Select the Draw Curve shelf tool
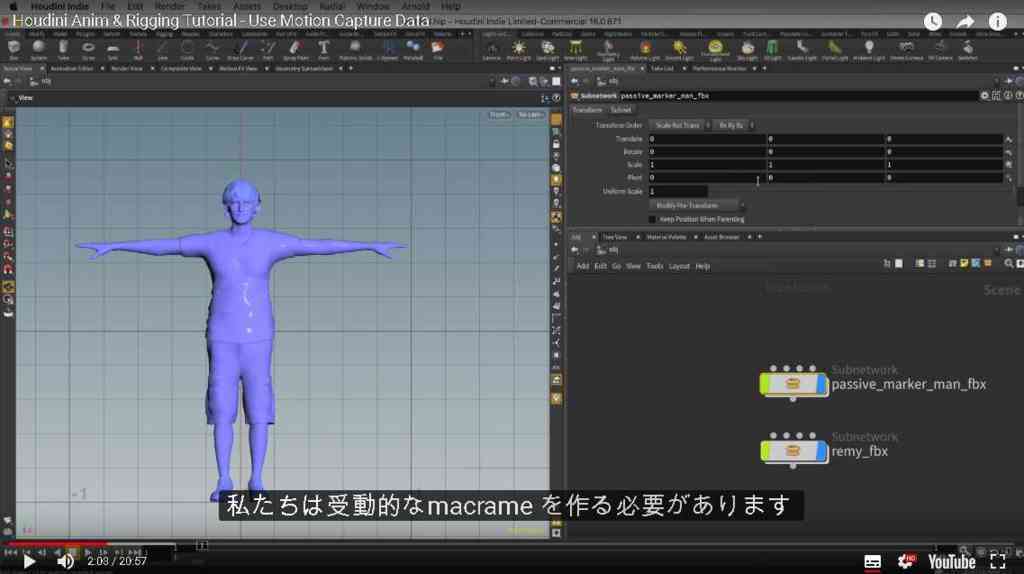This screenshot has width=1024, height=574. [240, 50]
